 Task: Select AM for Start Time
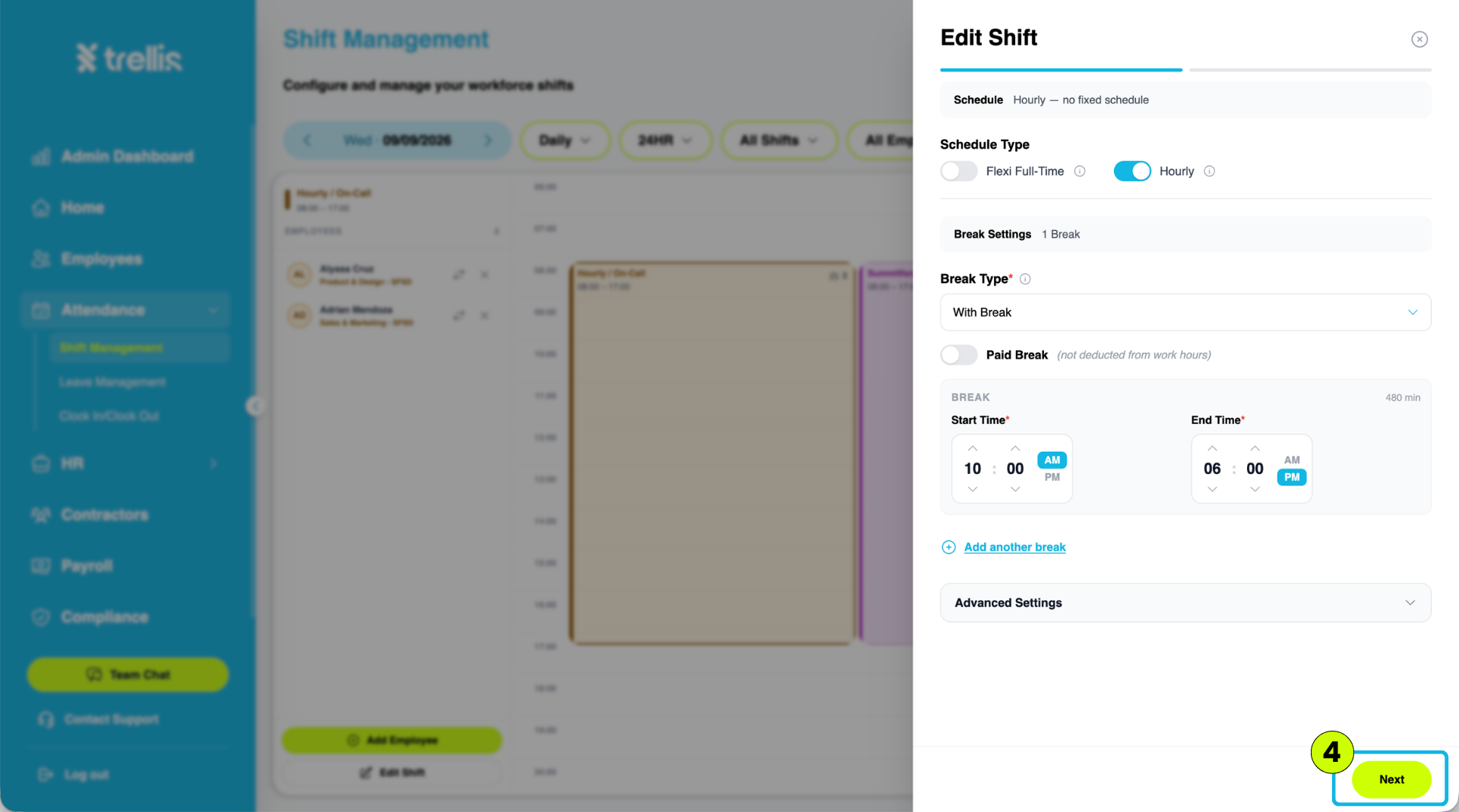click(x=1052, y=460)
